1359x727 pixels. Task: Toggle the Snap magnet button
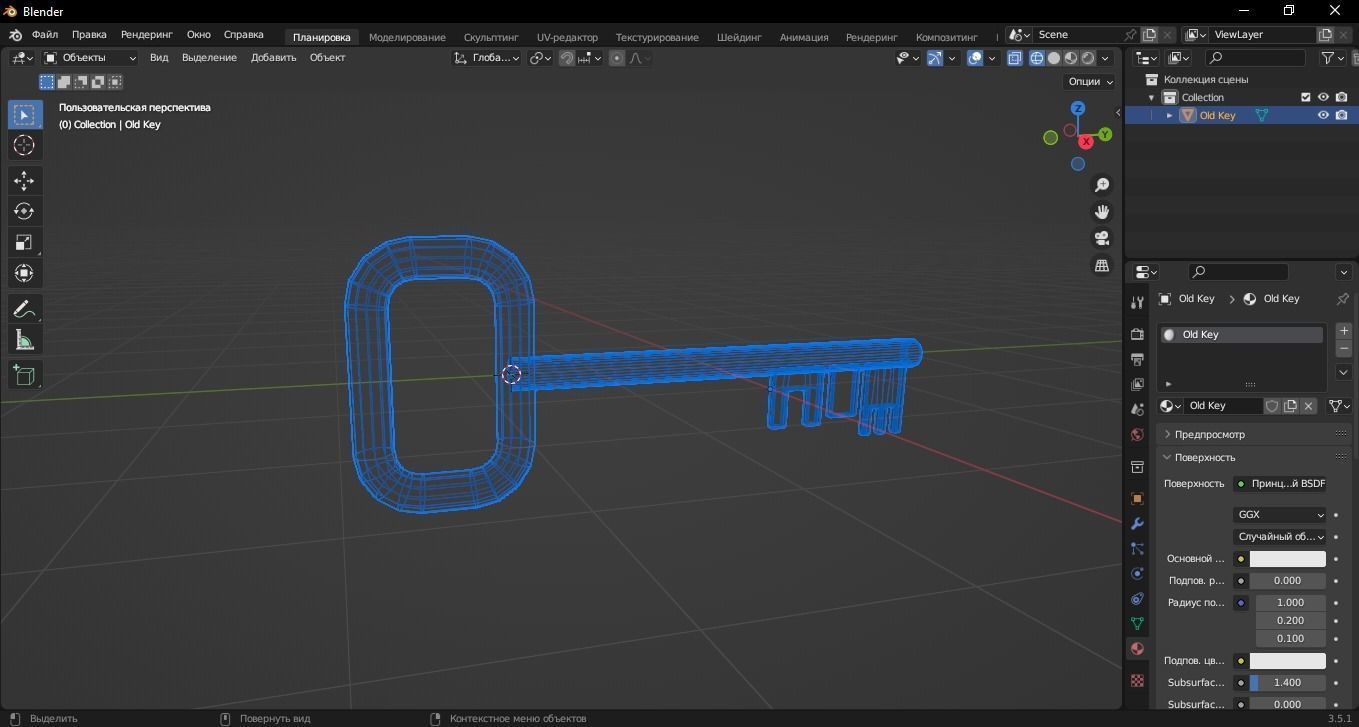click(567, 58)
